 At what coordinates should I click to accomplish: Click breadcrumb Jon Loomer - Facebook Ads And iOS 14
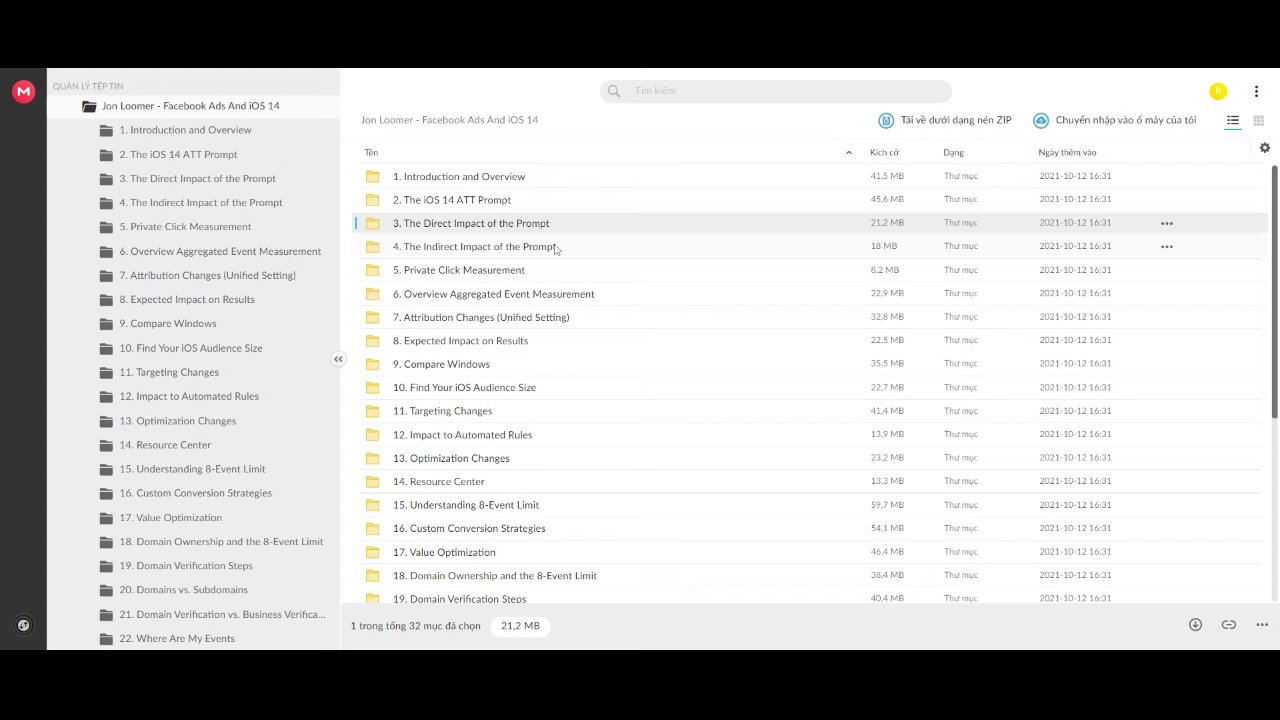(450, 120)
